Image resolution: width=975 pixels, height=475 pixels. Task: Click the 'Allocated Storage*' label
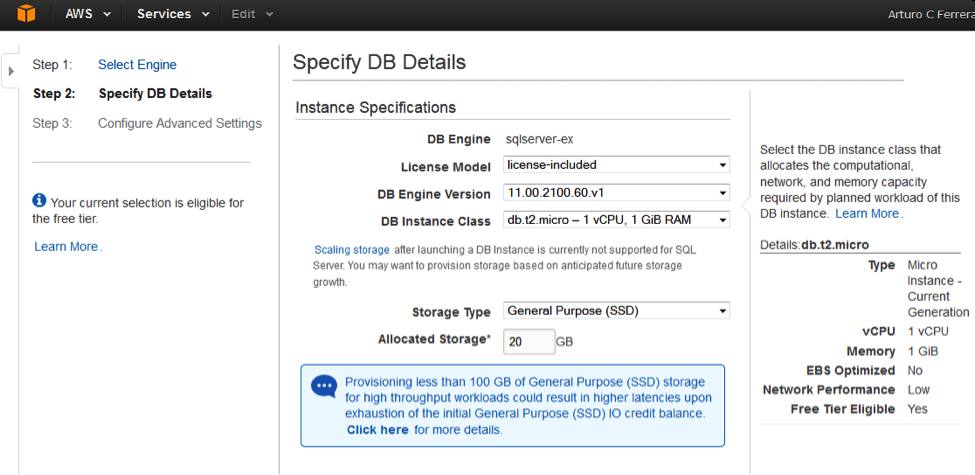point(434,339)
